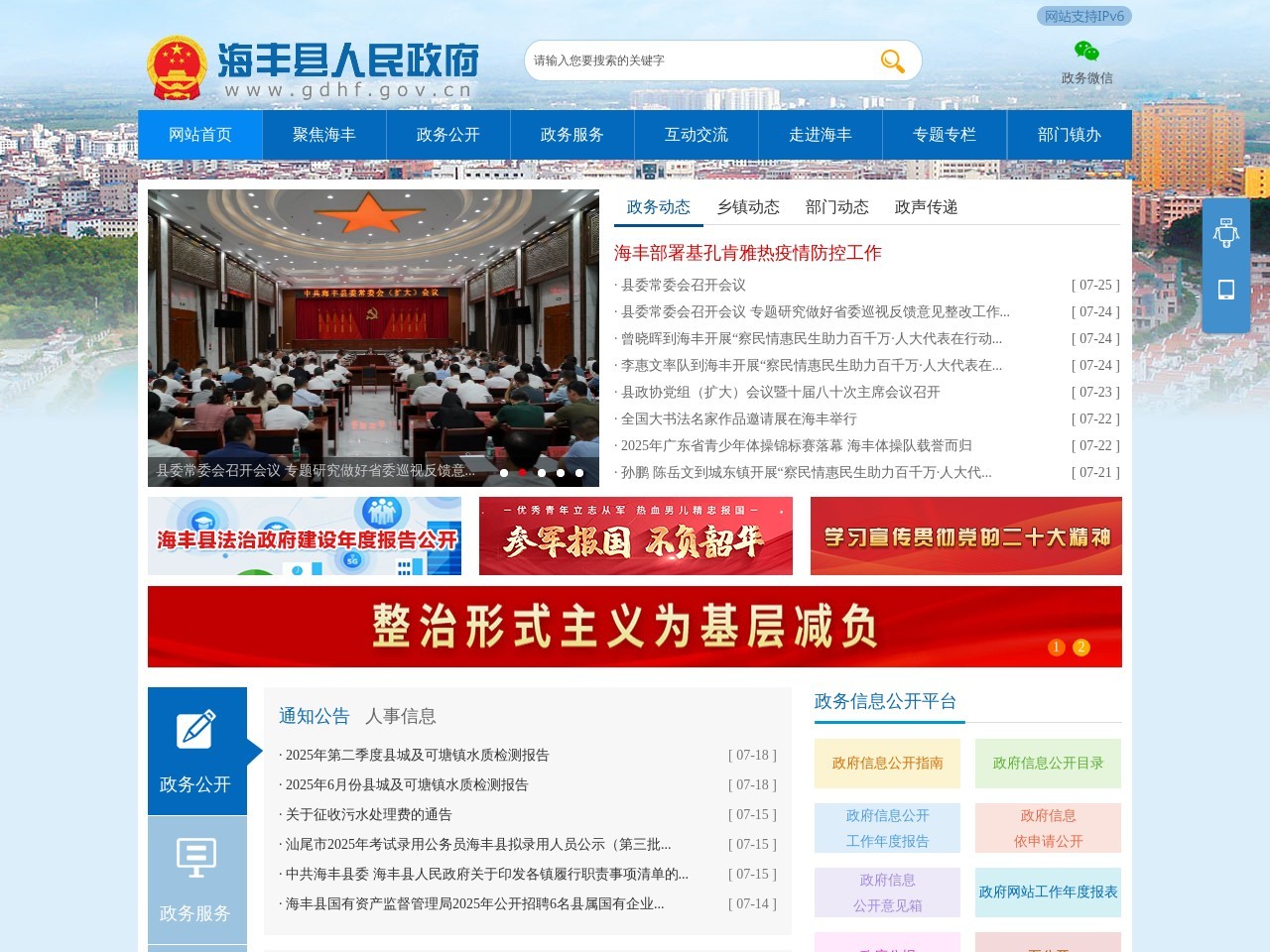Open the 走进海丰 navigation menu

822,135
